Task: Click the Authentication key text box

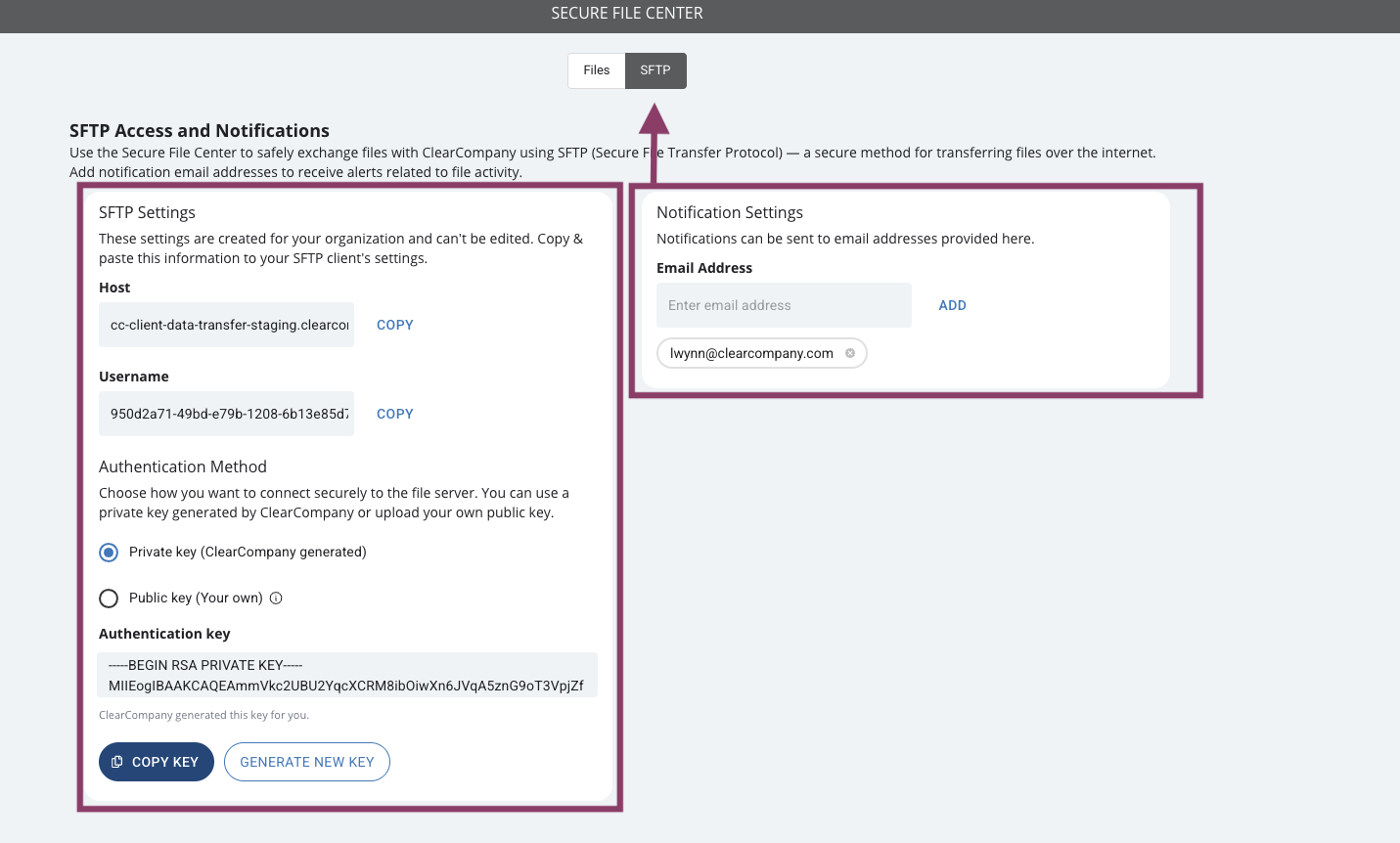Action: 347,675
